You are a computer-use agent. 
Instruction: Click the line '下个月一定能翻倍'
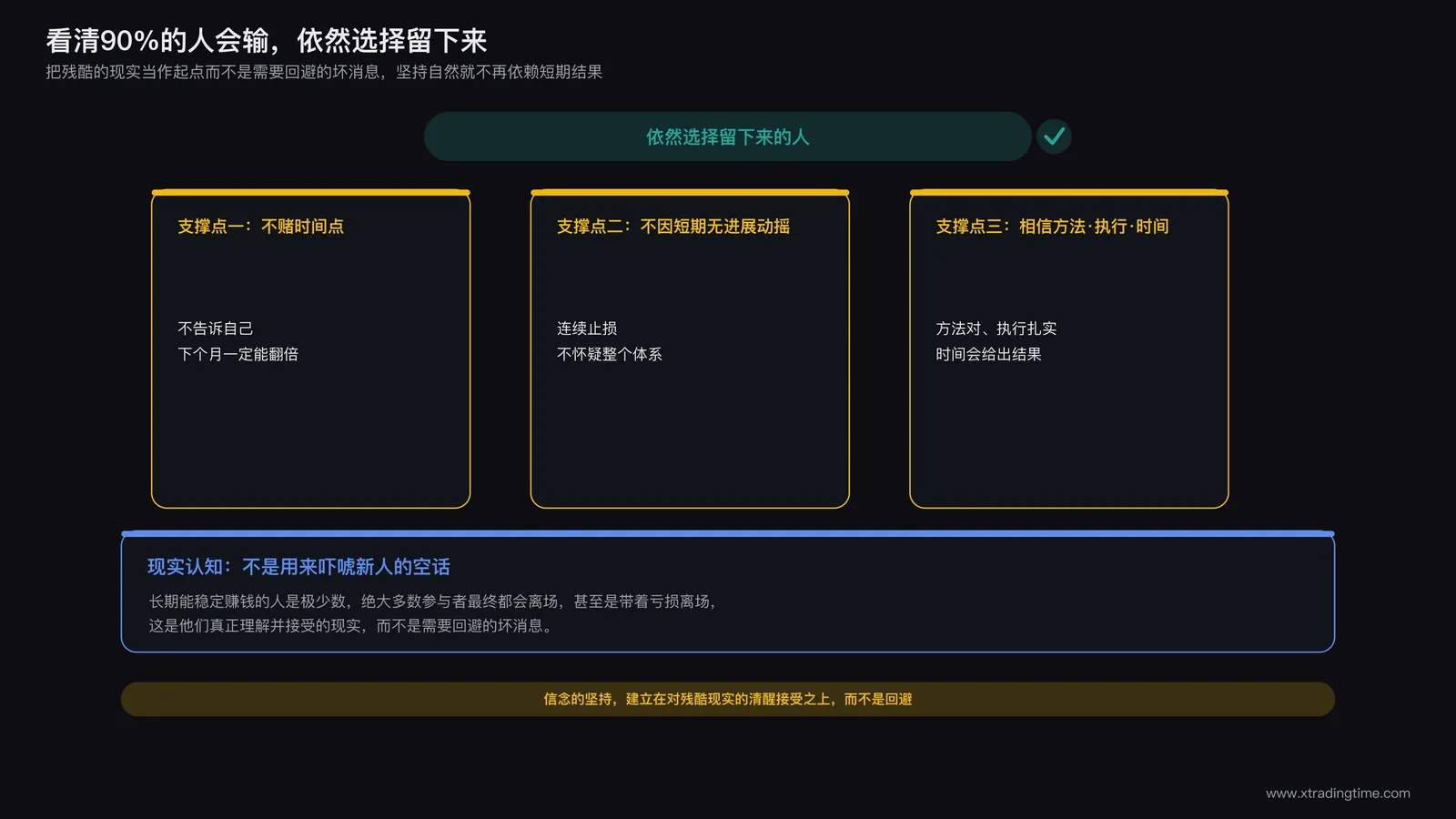pos(238,354)
